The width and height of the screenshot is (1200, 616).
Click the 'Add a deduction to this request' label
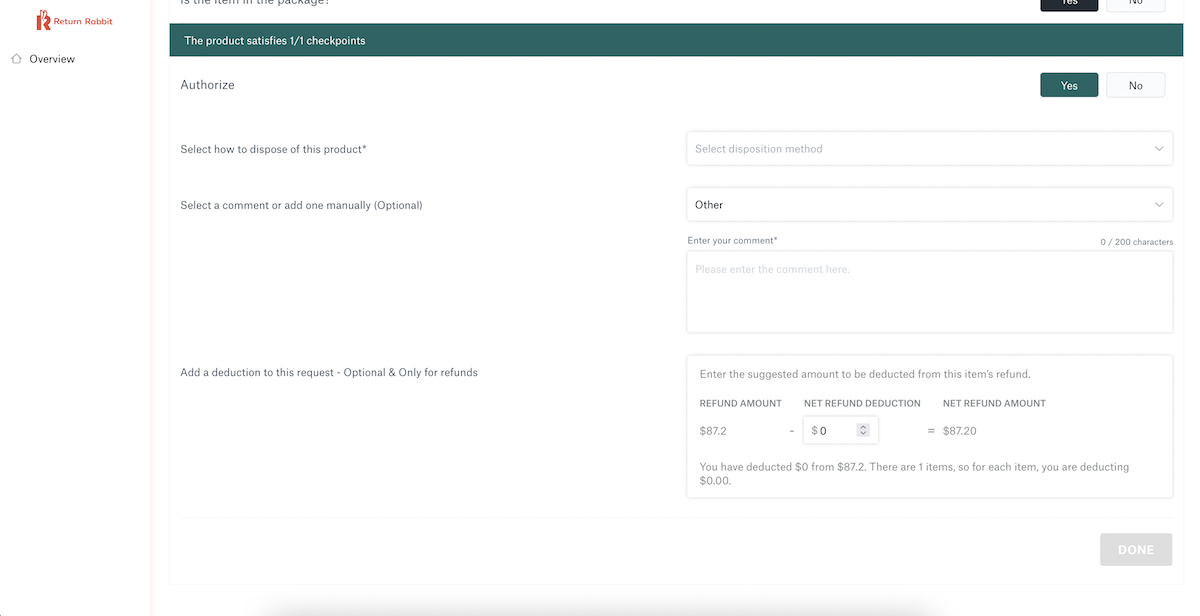pos(329,373)
